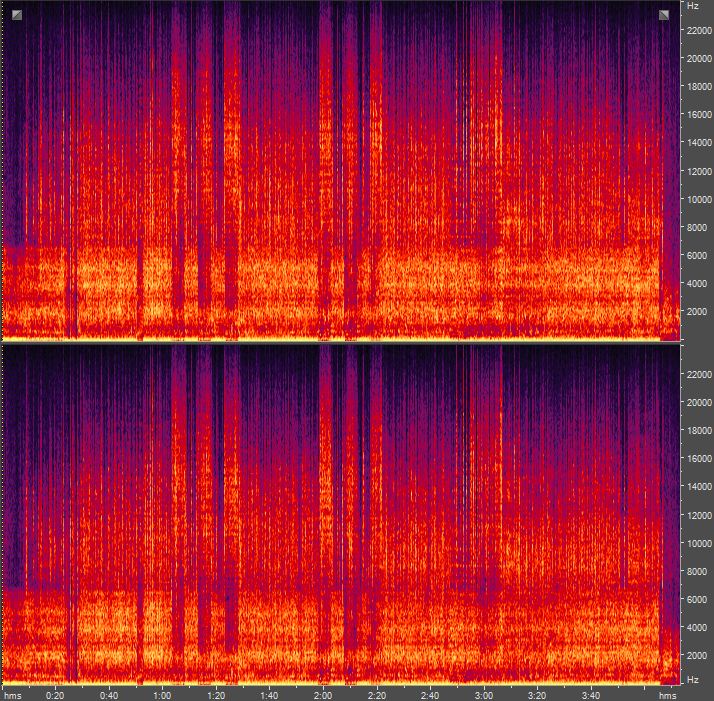Click 12000 on the upper channel frequency scale
This screenshot has width=714, height=701.
[699, 171]
